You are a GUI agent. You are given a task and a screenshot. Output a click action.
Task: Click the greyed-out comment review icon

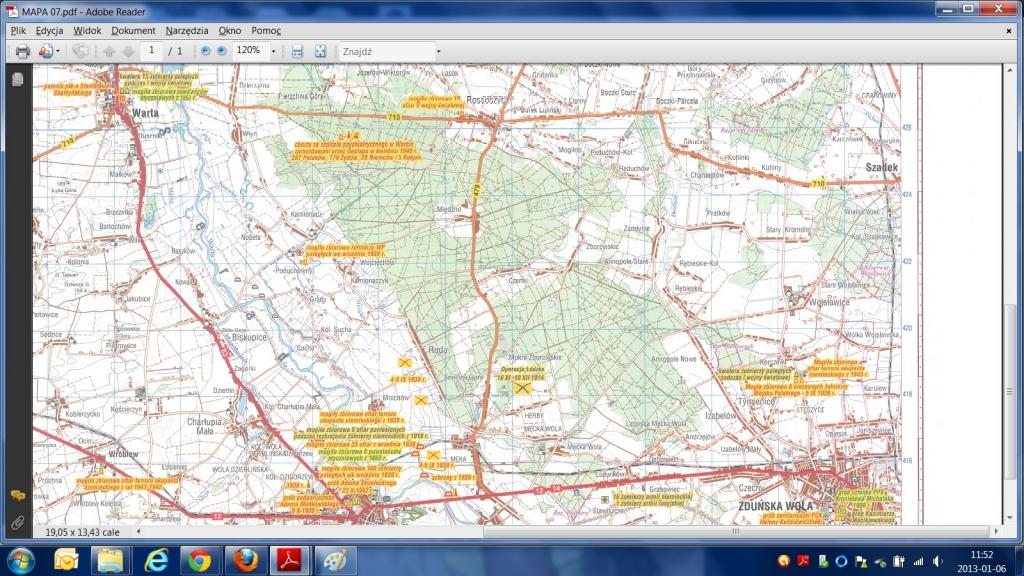point(80,51)
